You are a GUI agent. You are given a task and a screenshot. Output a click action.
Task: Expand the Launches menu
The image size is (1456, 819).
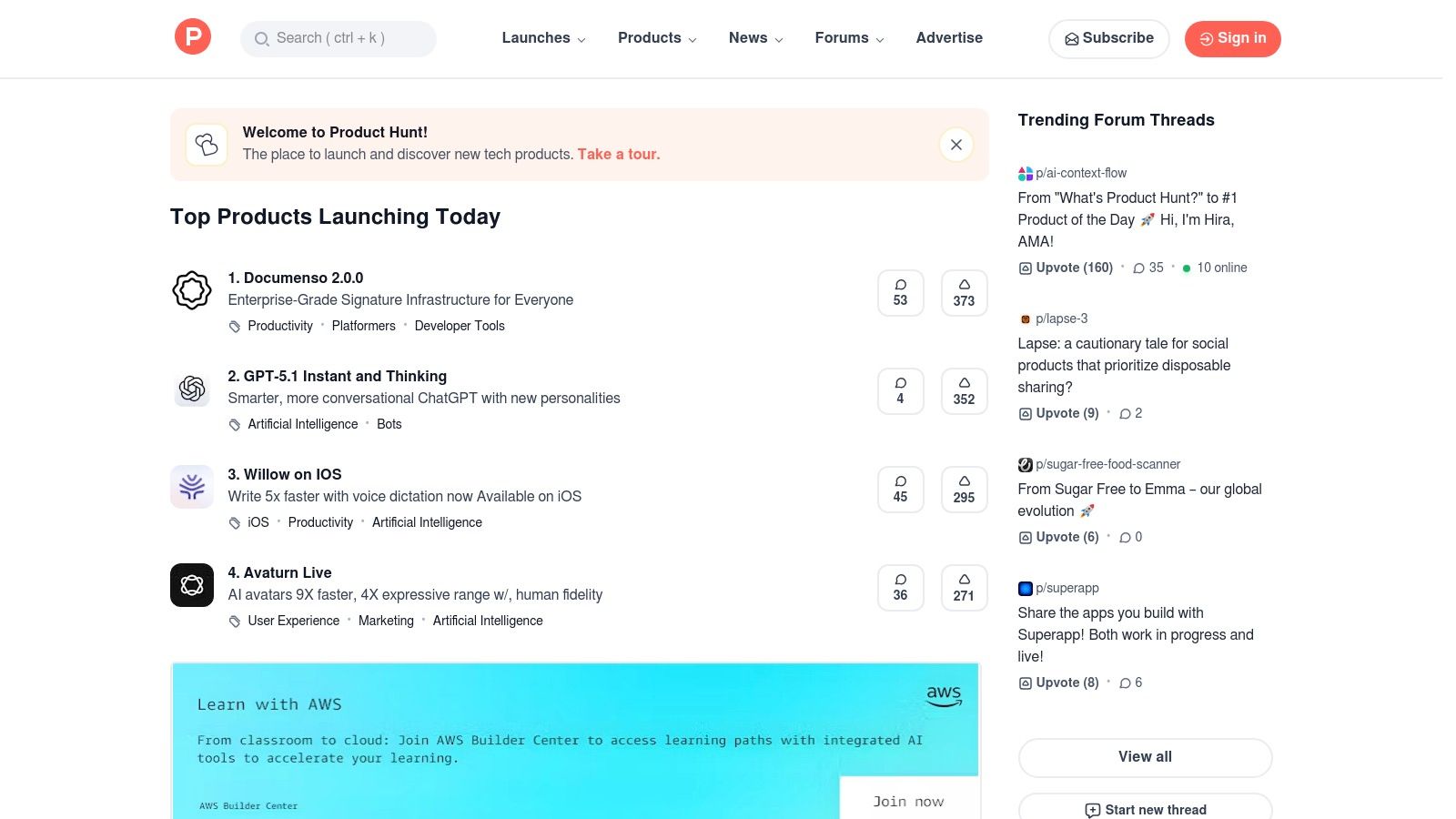[543, 38]
